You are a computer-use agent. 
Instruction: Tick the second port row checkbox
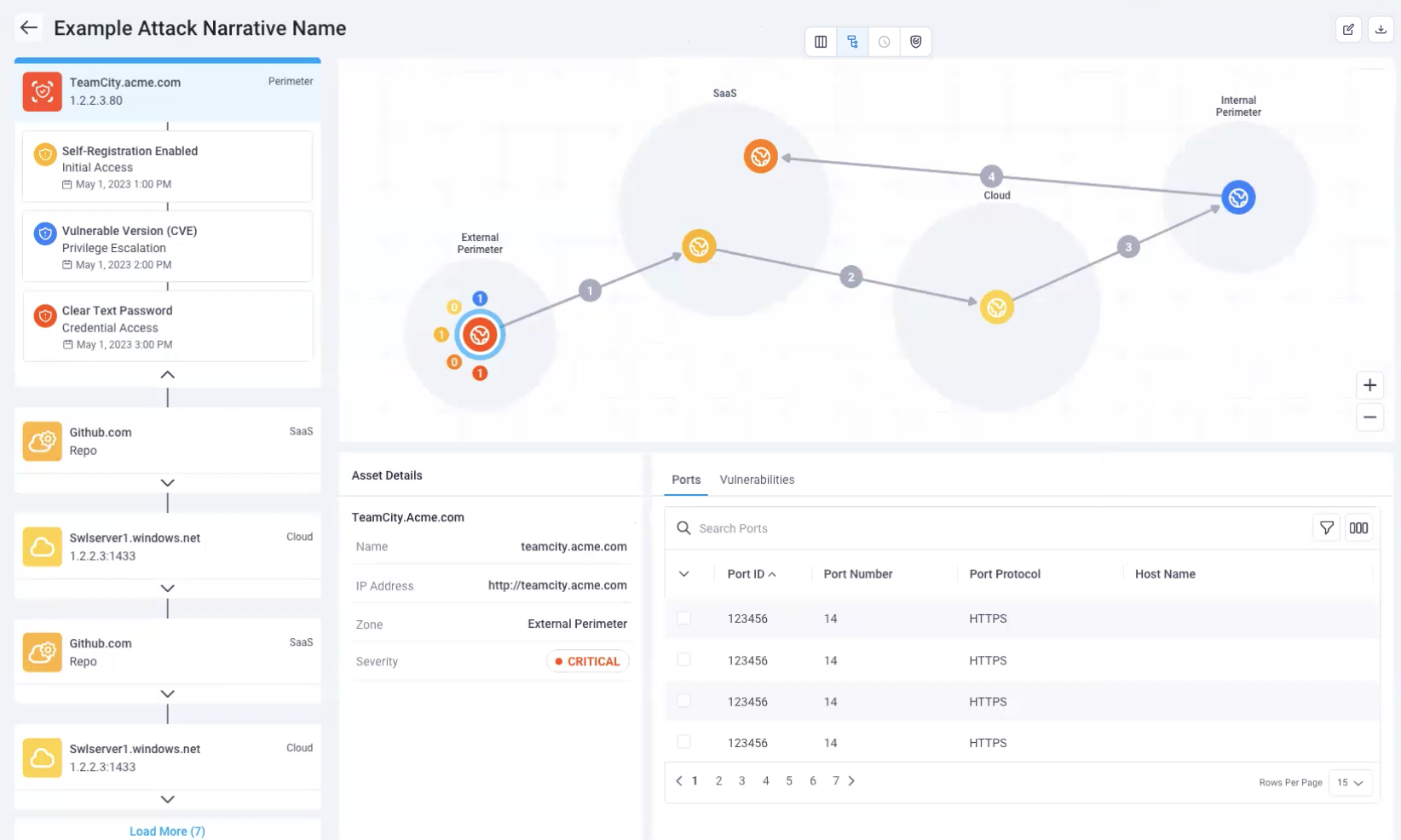pos(683,659)
